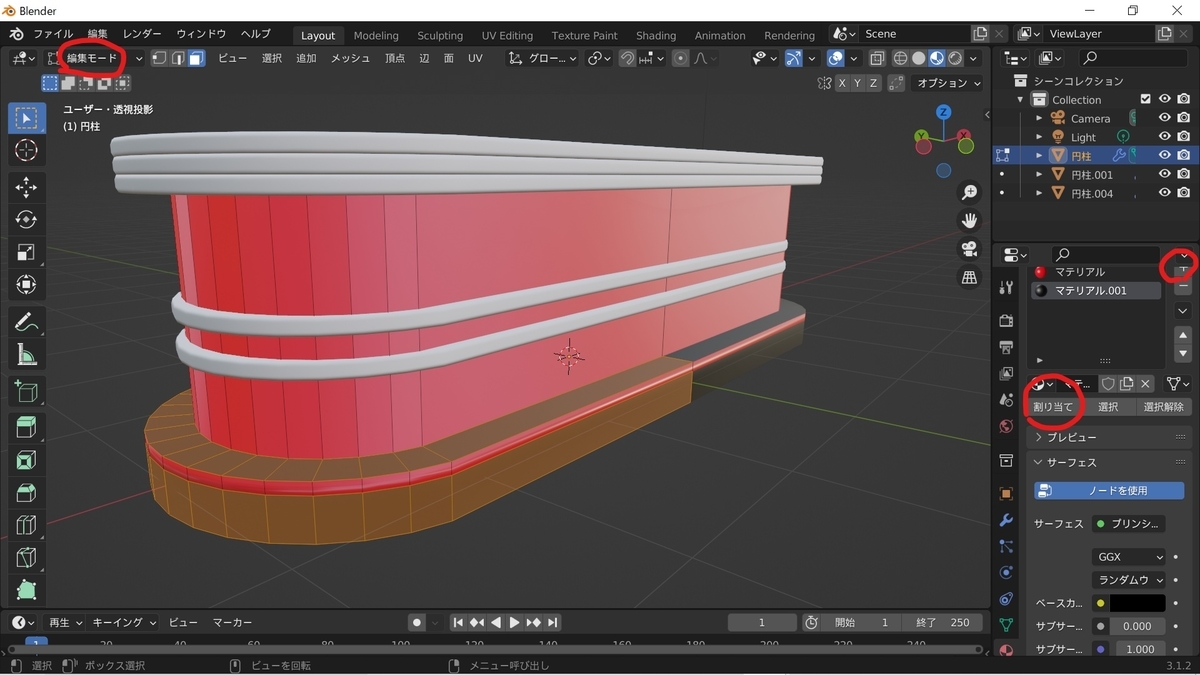Viewport: 1200px width, 675px height.
Task: Hide the Camera object with its eye icon
Action: click(1165, 118)
